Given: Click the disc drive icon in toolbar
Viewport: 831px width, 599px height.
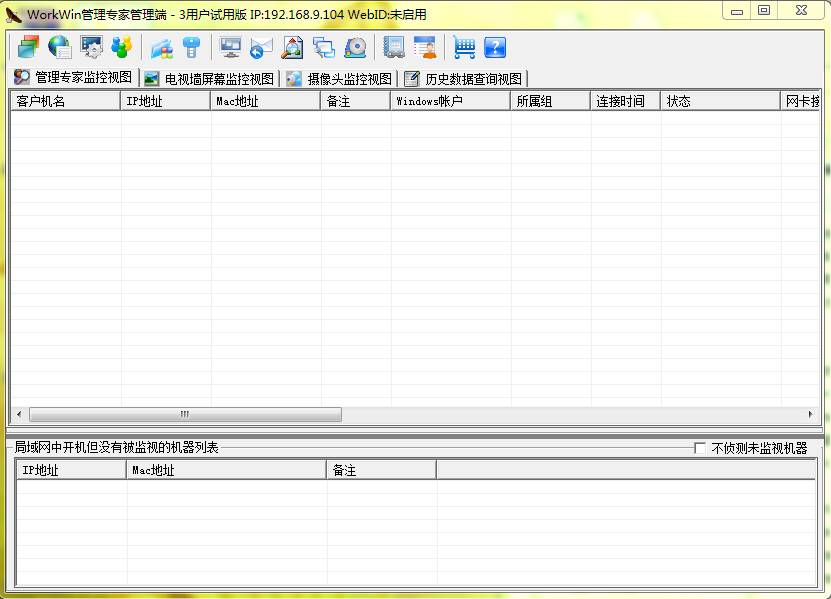Looking at the screenshot, I should pyautogui.click(x=355, y=47).
